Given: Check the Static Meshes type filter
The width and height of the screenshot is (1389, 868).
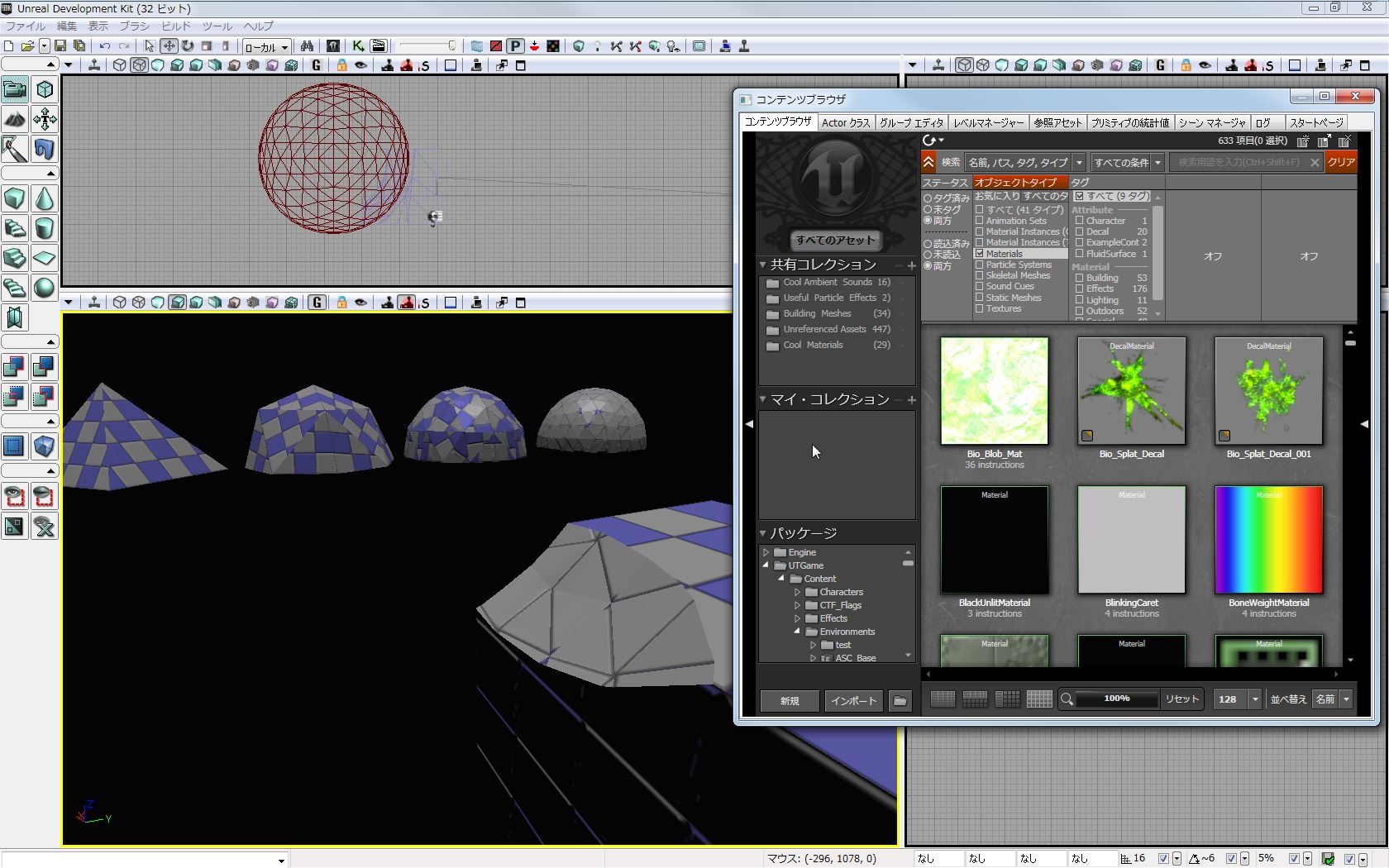Looking at the screenshot, I should (x=979, y=298).
